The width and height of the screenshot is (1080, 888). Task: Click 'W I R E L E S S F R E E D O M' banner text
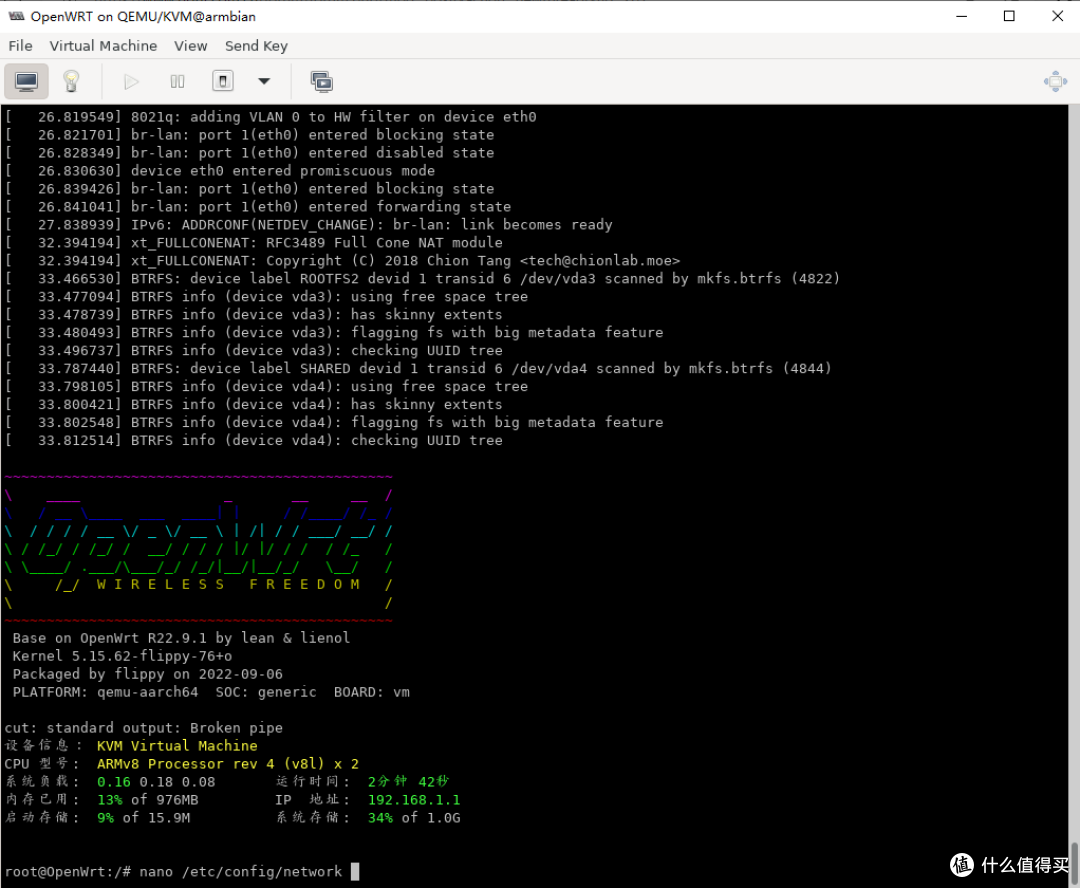point(229,584)
